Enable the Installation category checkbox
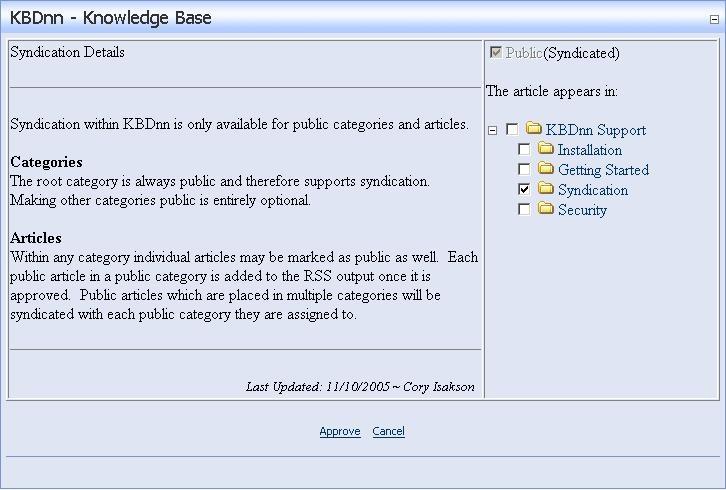Screen dimensions: 726x490 coord(524,150)
